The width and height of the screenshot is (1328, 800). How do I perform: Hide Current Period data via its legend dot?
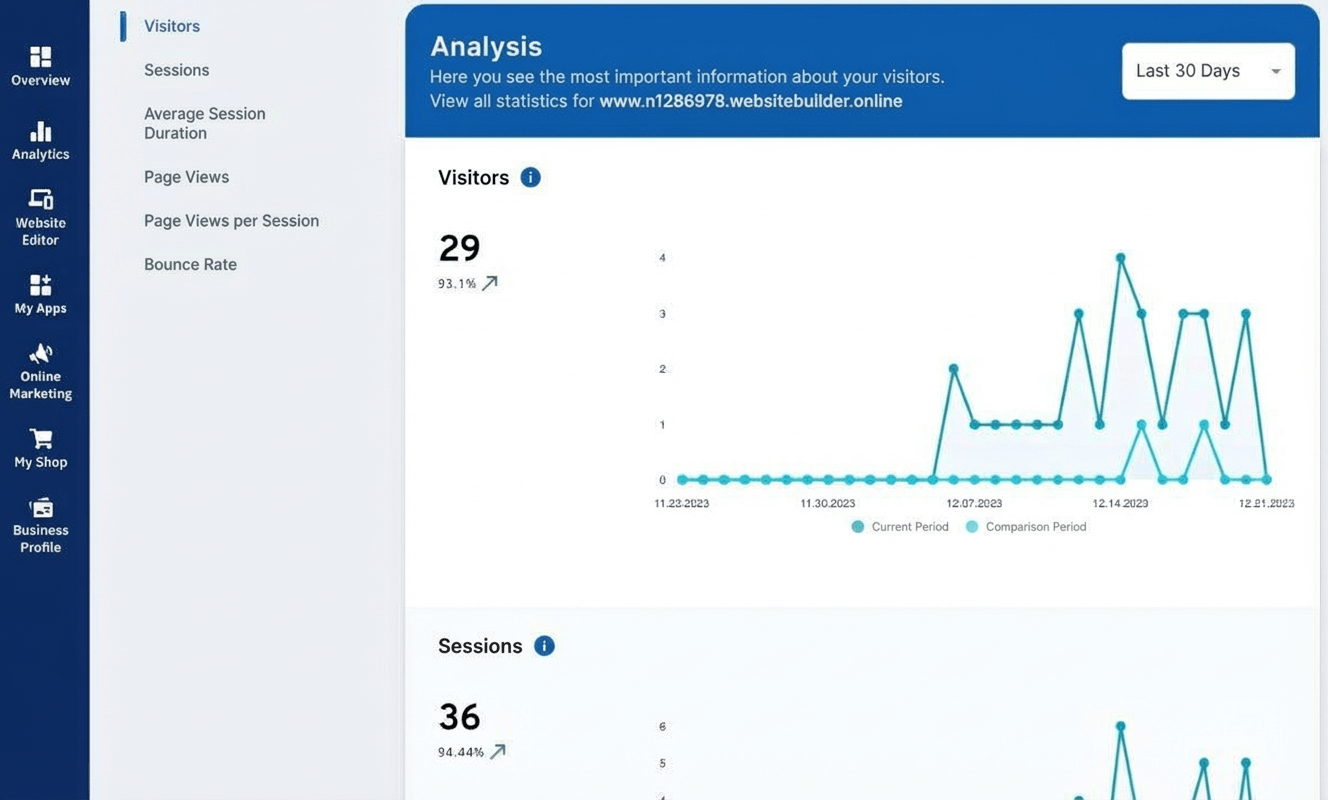857,526
